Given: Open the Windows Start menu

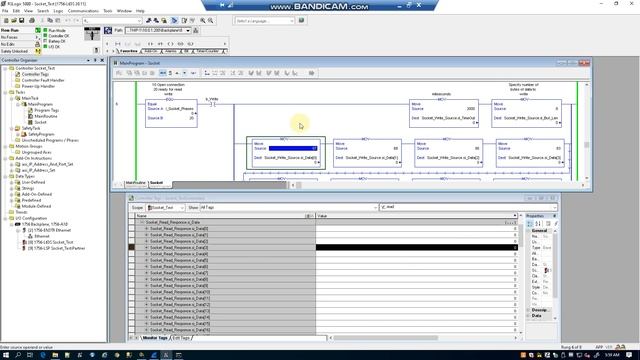Looking at the screenshot, I should (x=6, y=355).
